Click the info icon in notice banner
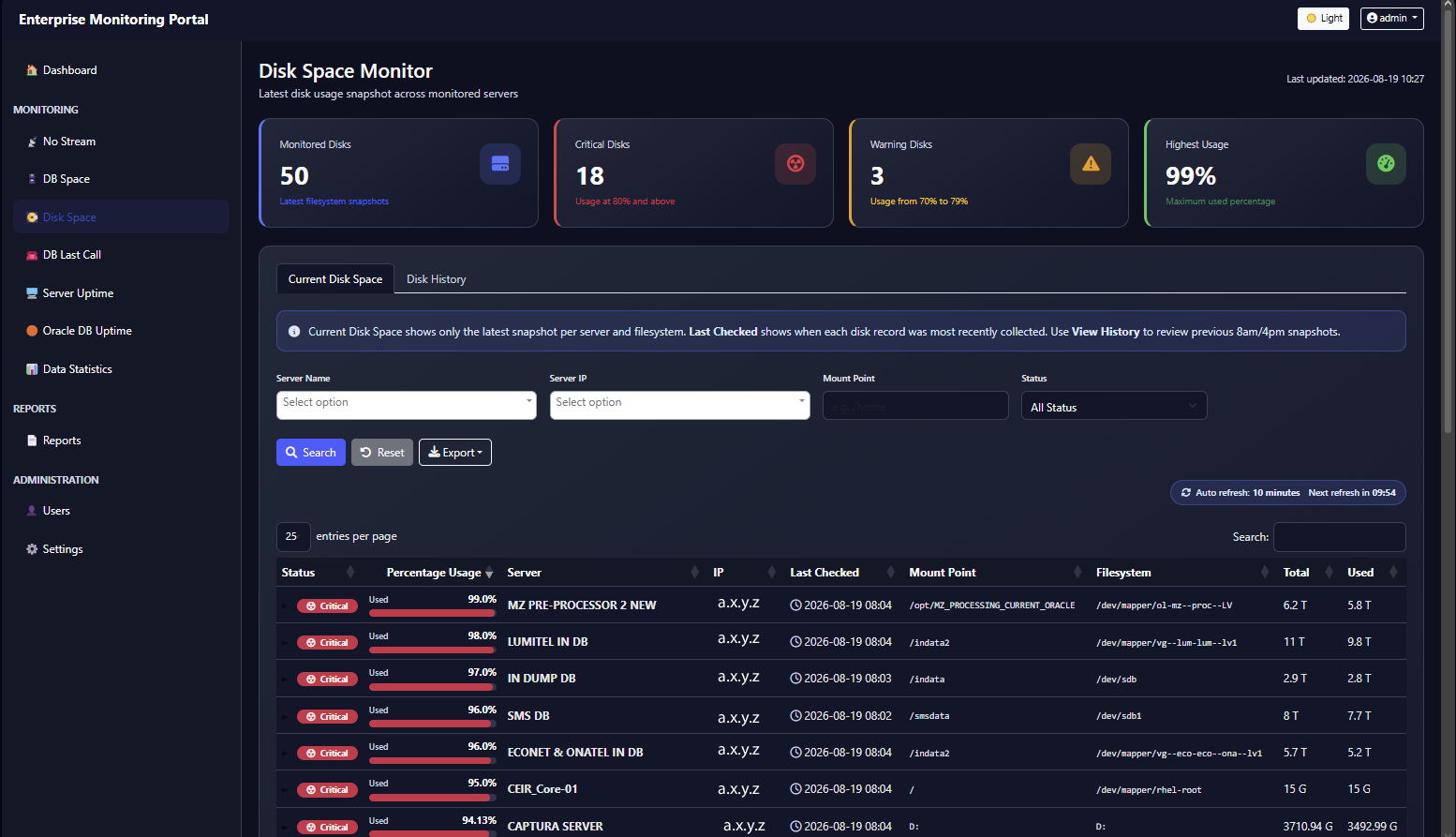The width and height of the screenshot is (1456, 837). [x=294, y=332]
